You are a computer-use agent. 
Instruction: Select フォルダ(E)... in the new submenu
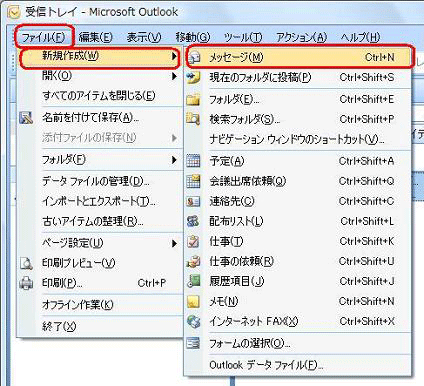(298, 99)
